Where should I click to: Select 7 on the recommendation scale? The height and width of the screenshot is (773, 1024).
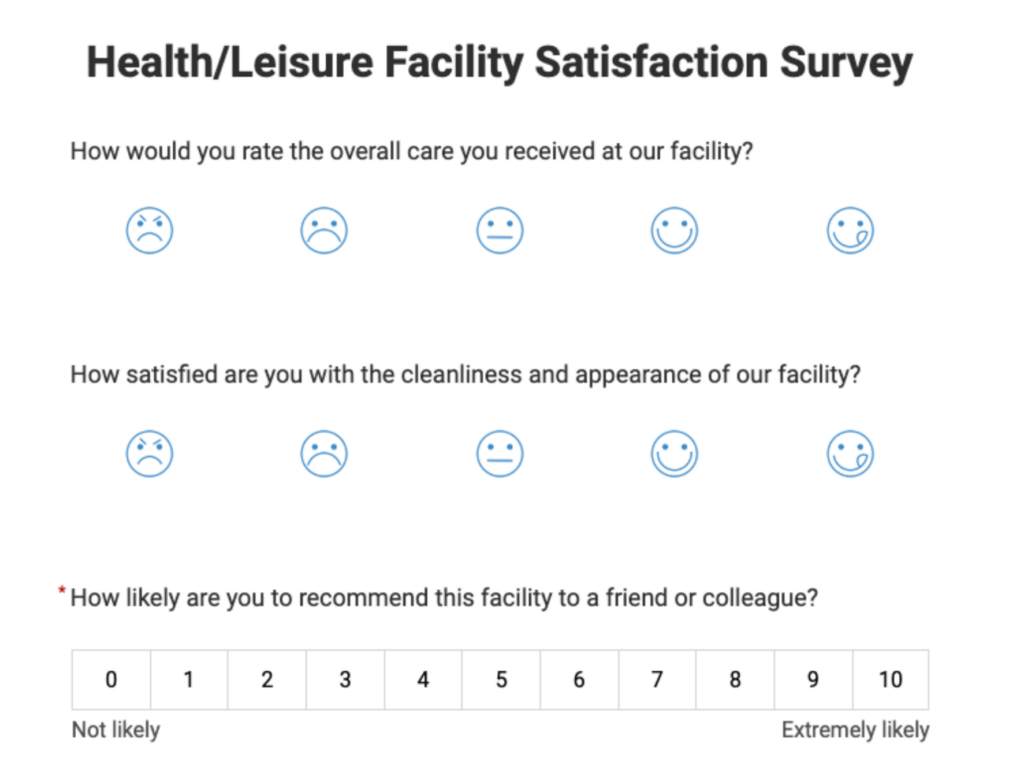pos(656,679)
